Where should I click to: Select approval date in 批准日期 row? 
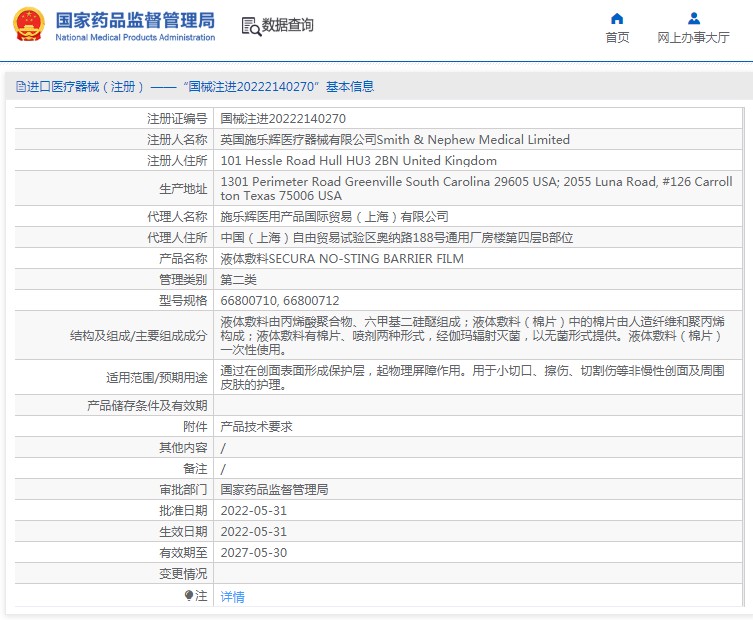coord(254,511)
